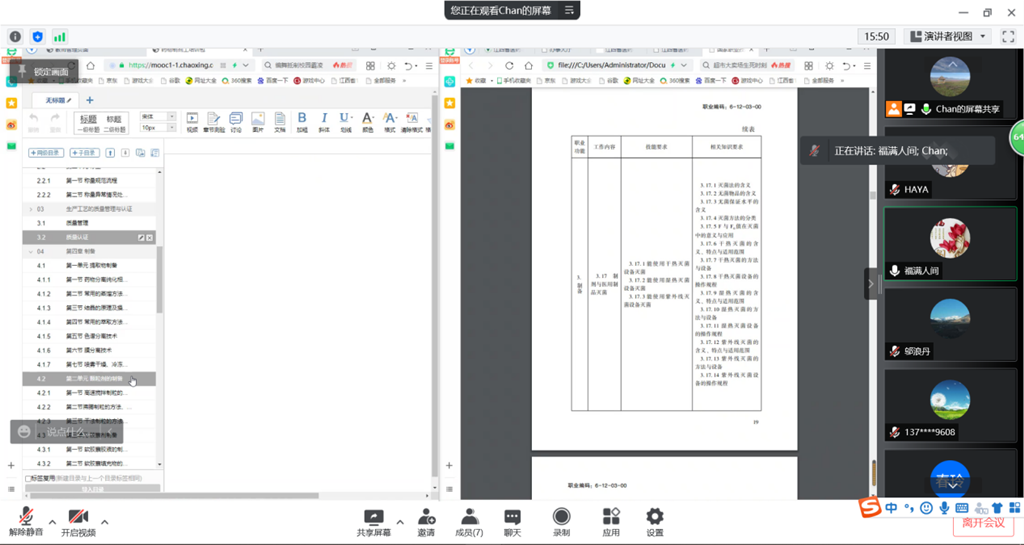
Task: Open the 聊天 chat panel
Action: pyautogui.click(x=513, y=523)
